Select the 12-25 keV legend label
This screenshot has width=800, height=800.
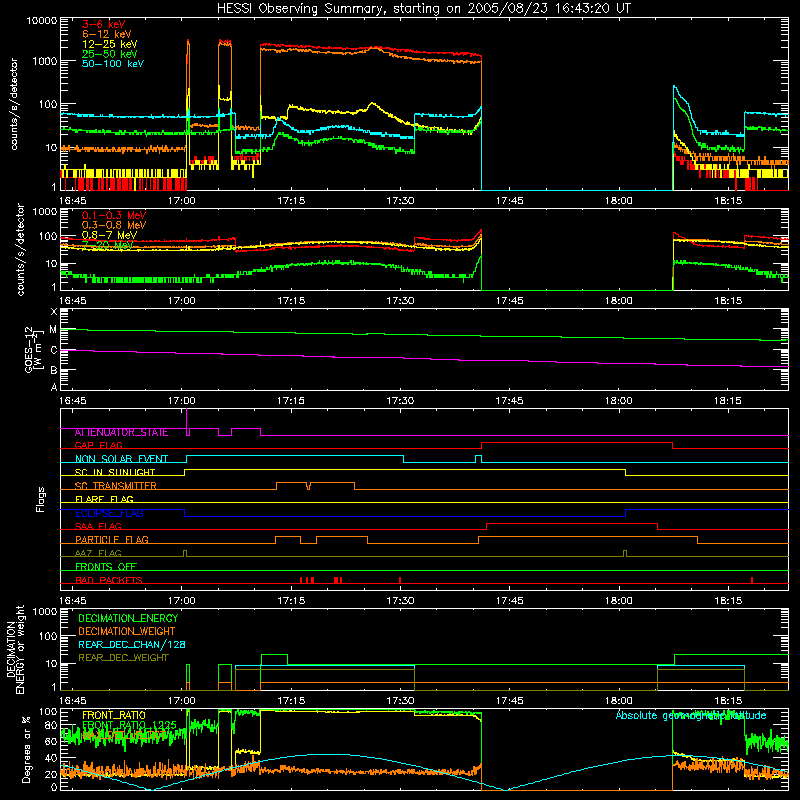click(x=109, y=44)
